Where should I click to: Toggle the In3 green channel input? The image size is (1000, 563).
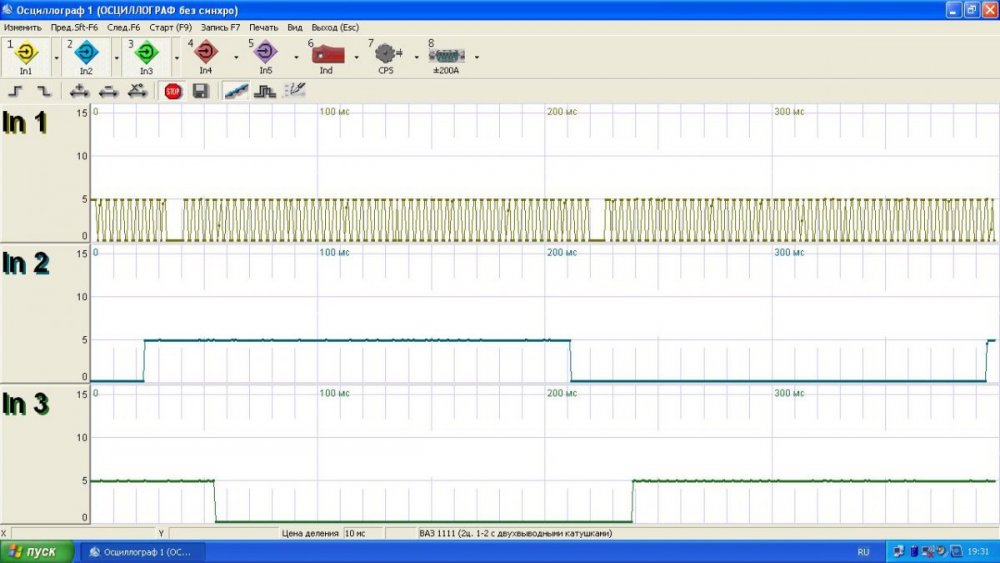coord(146,55)
